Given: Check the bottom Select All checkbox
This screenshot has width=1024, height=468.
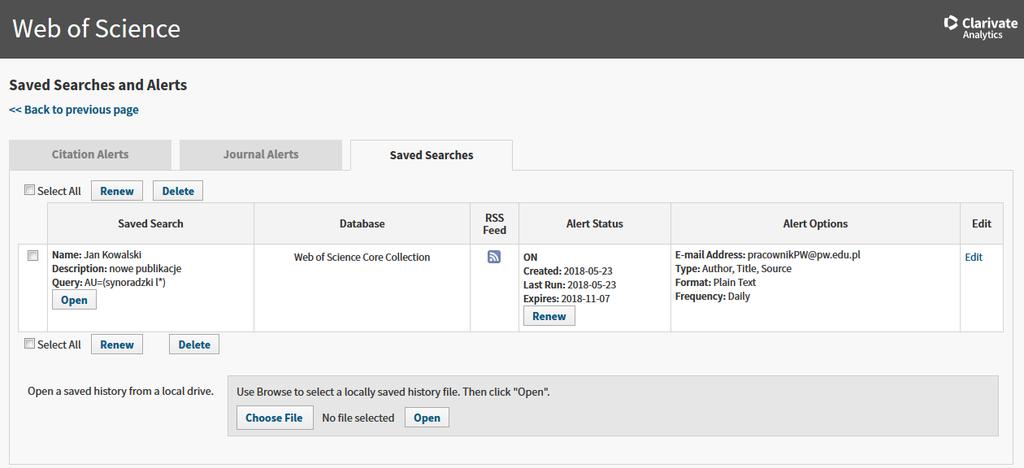Looking at the screenshot, I should point(29,343).
